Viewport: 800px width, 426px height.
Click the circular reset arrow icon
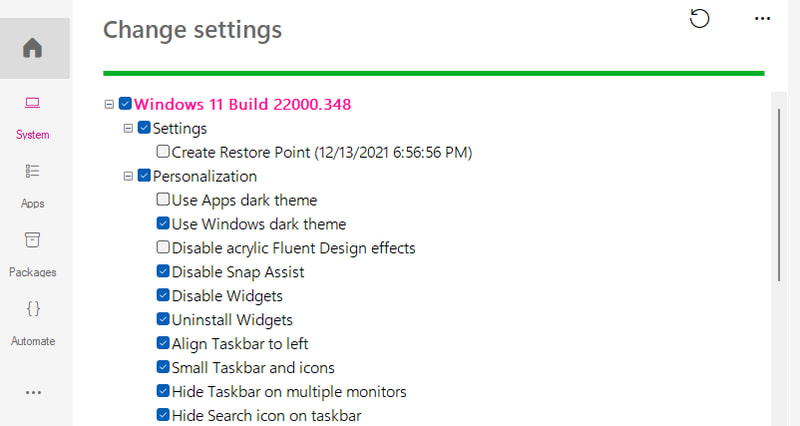(699, 19)
